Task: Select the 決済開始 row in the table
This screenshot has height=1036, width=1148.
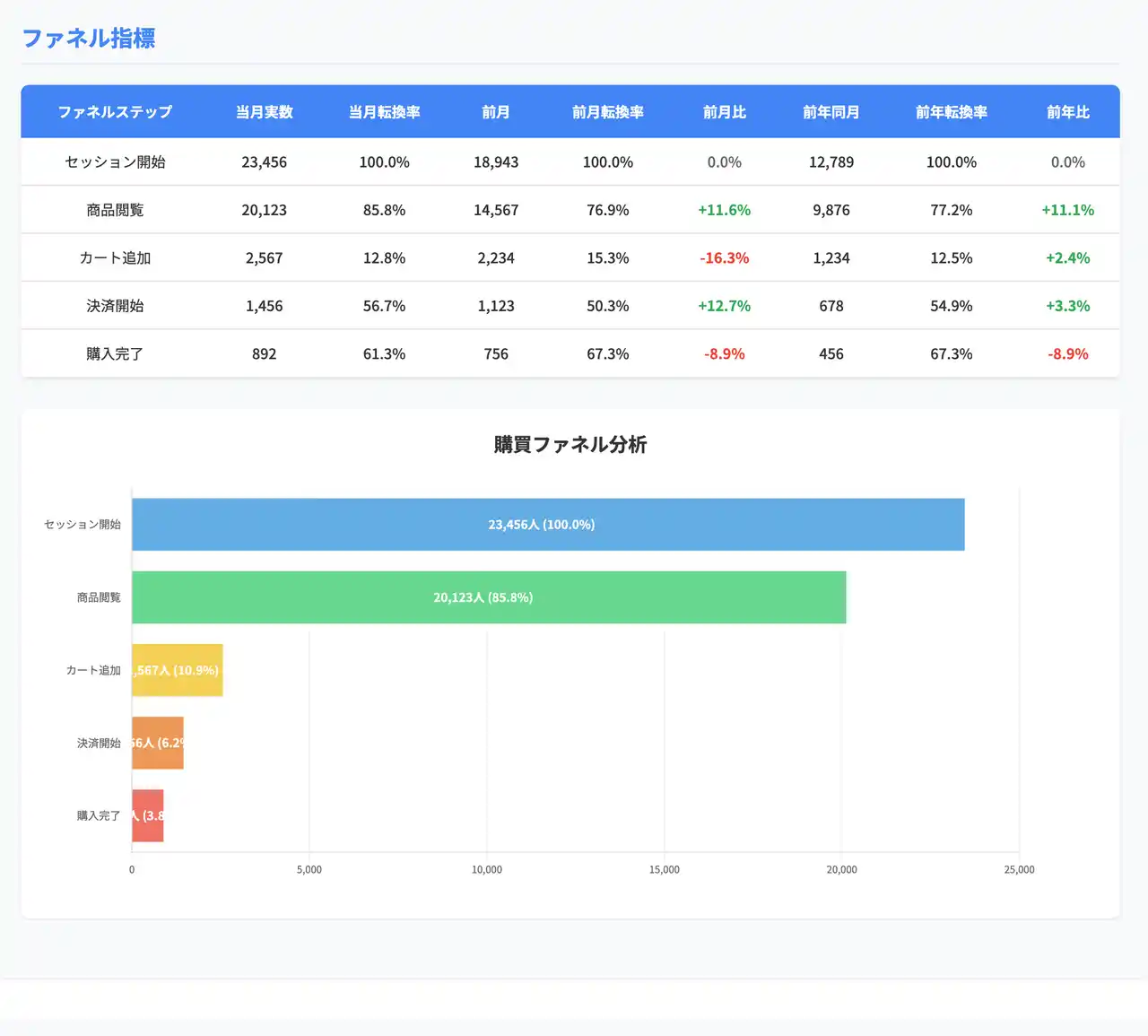Action: pos(570,306)
